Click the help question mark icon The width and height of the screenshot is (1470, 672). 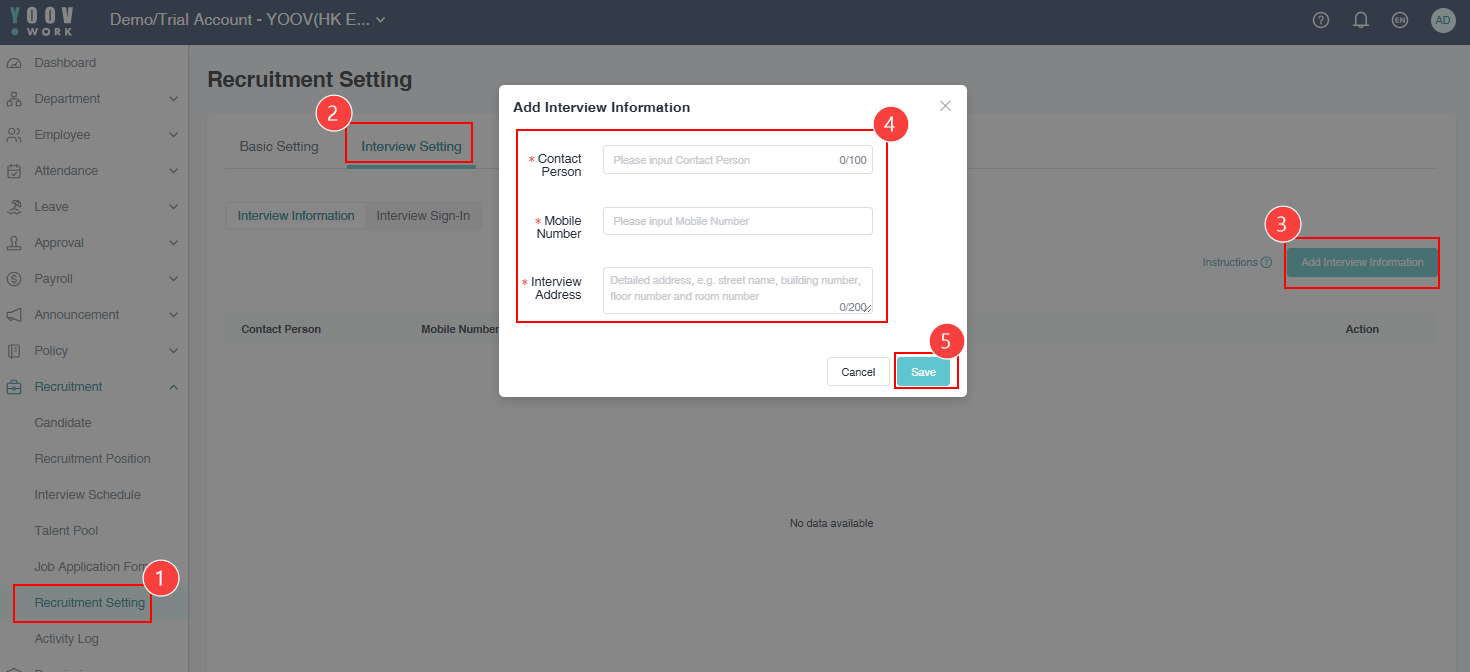coord(1320,20)
